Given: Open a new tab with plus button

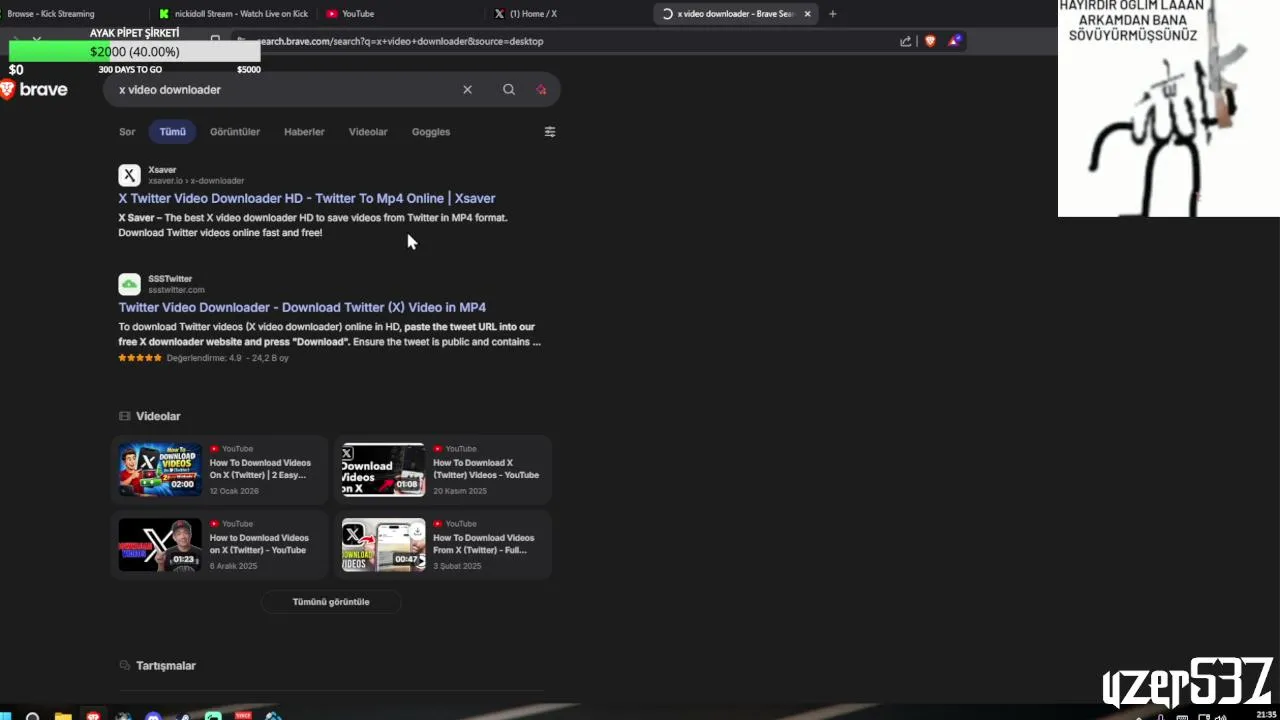Looking at the screenshot, I should pyautogui.click(x=832, y=14).
